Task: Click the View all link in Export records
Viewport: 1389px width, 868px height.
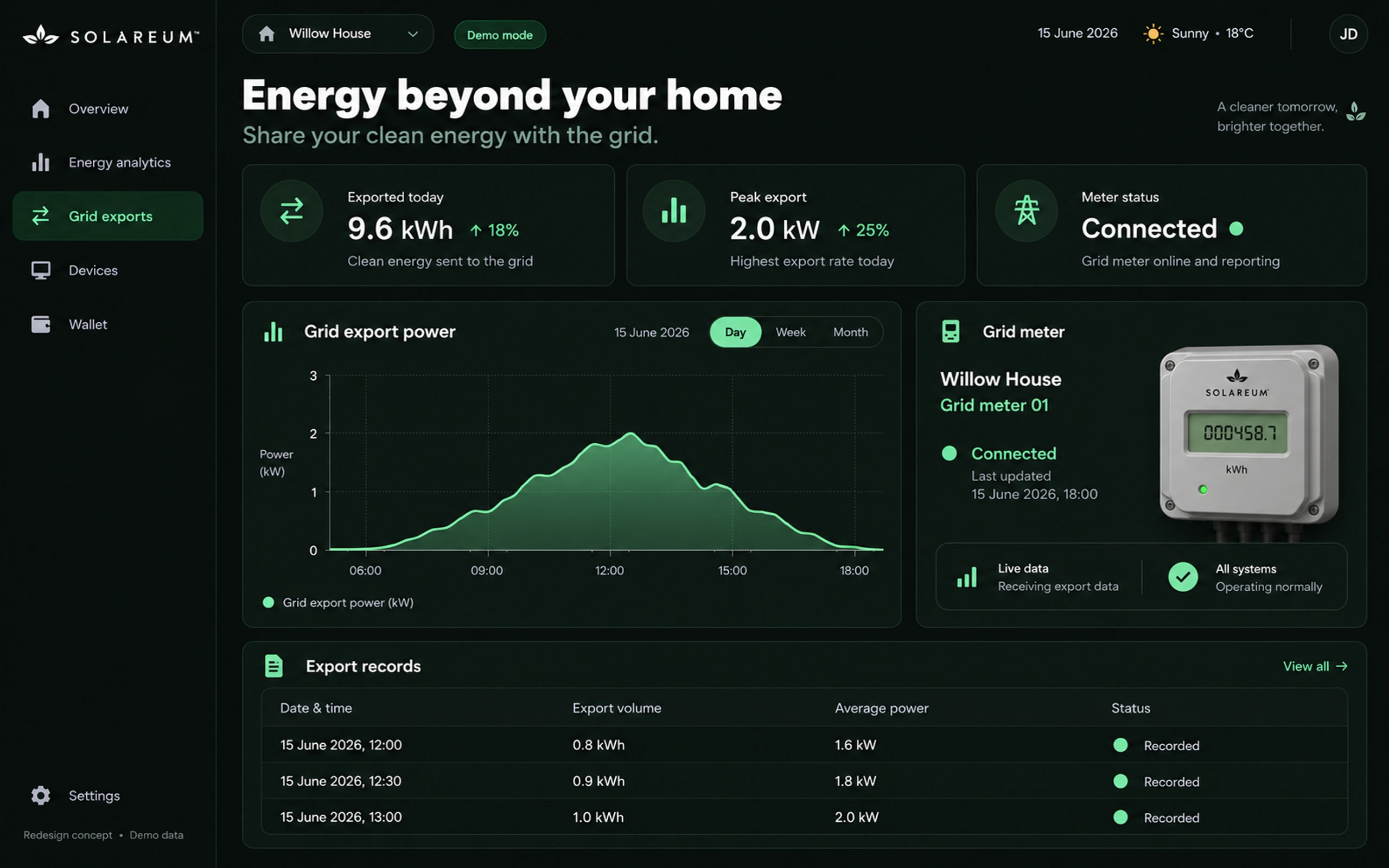Action: 1315,666
